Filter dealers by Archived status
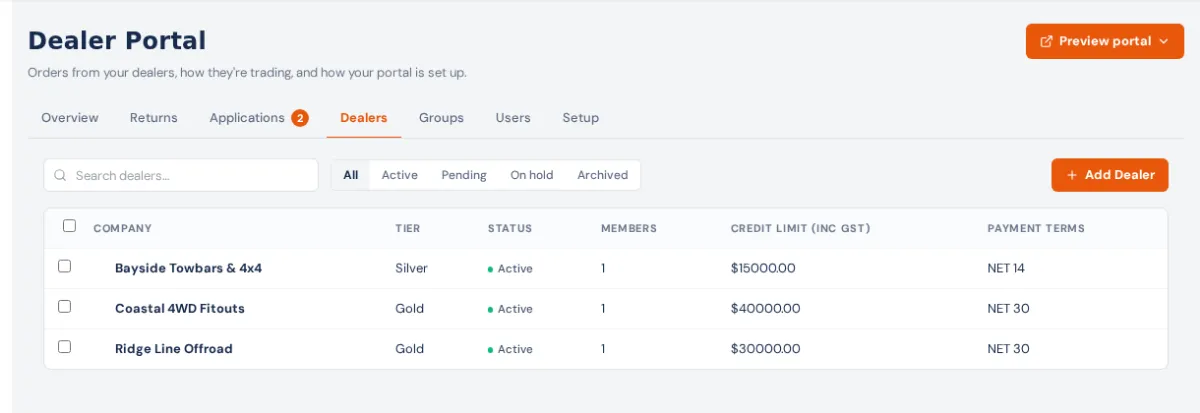 603,175
